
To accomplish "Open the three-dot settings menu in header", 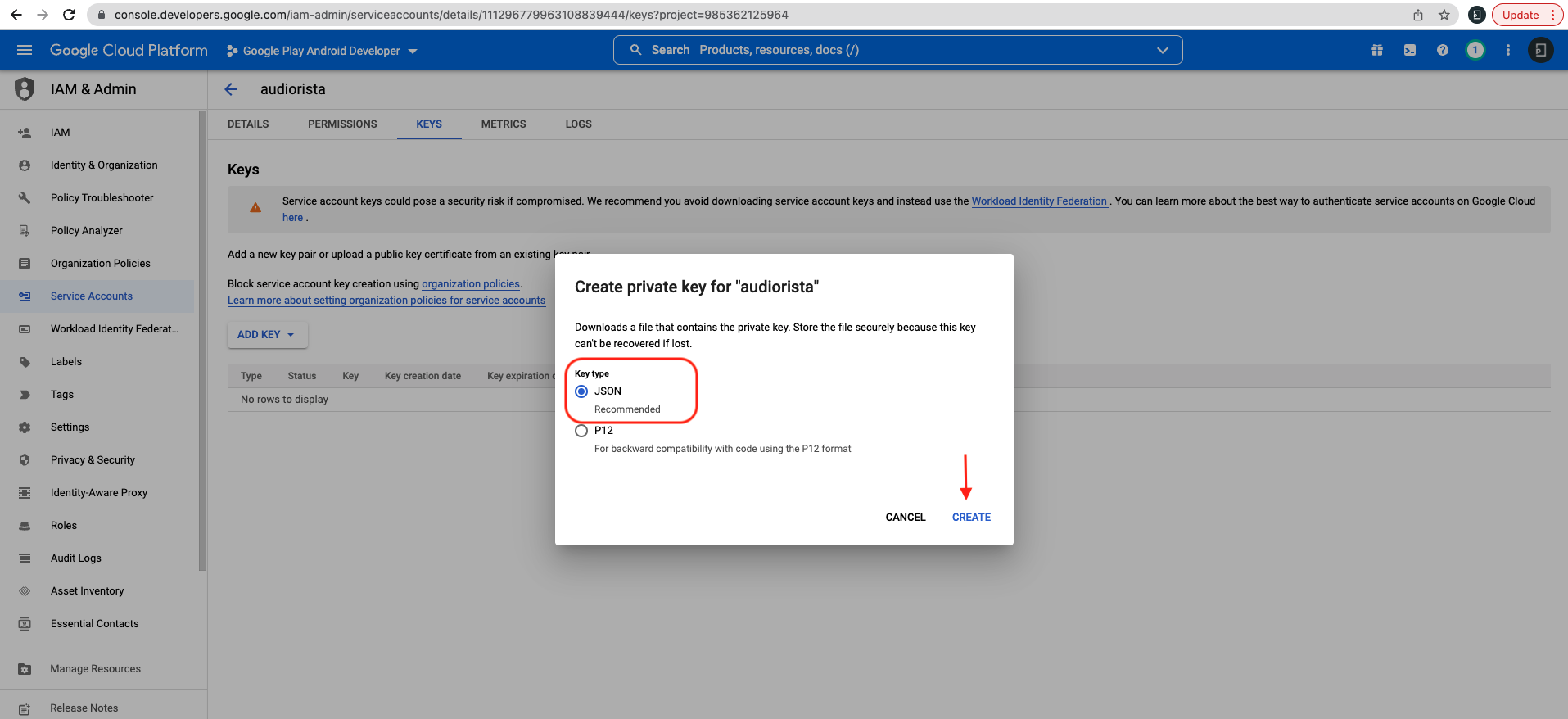I will point(1508,50).
